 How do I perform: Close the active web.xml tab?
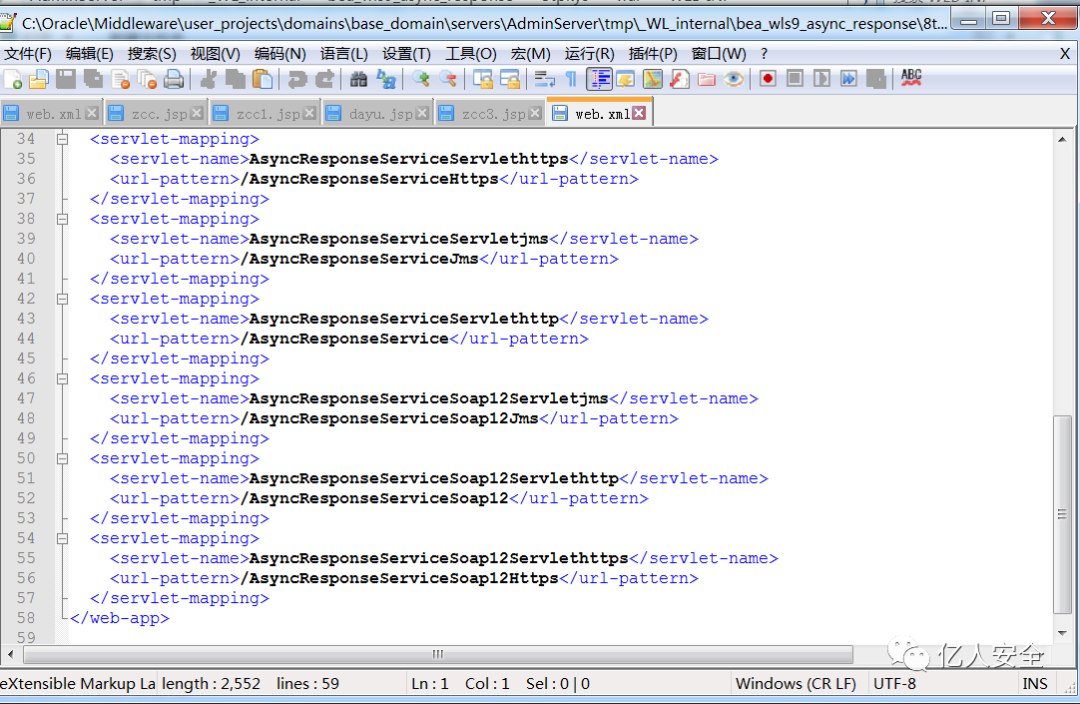(x=639, y=113)
